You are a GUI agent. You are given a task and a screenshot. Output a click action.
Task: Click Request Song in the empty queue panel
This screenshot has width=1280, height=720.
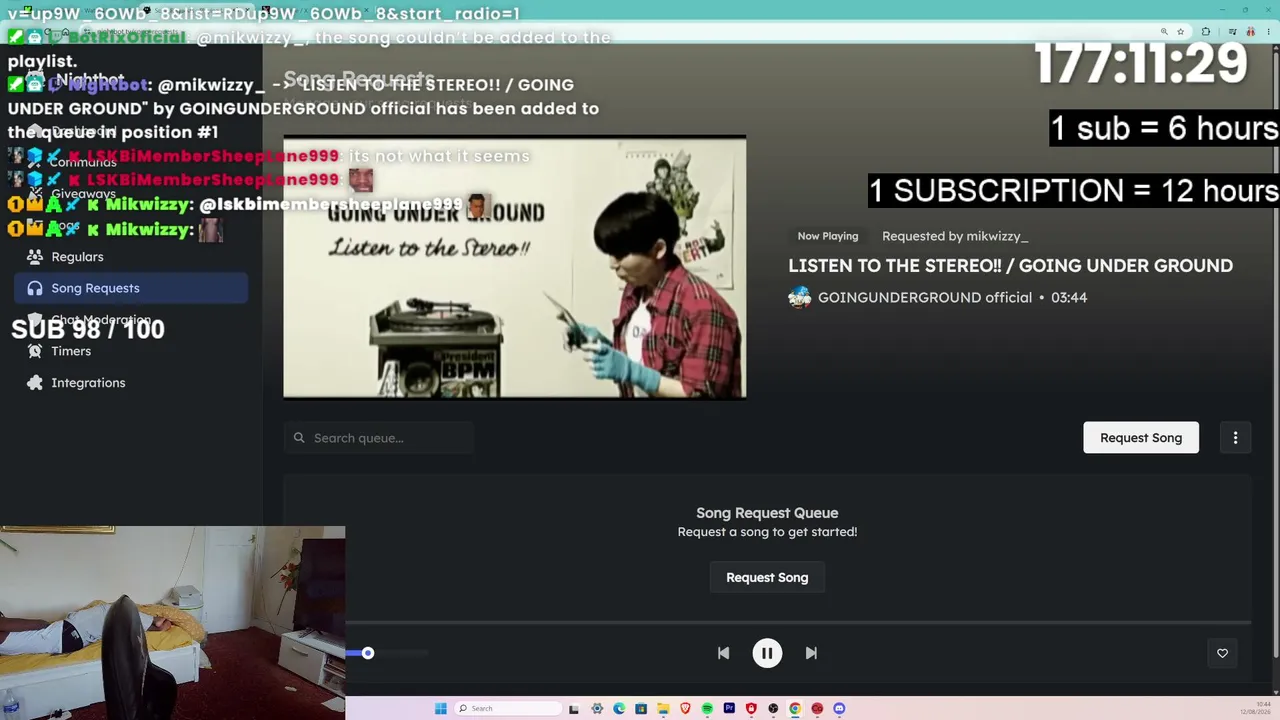tap(767, 577)
